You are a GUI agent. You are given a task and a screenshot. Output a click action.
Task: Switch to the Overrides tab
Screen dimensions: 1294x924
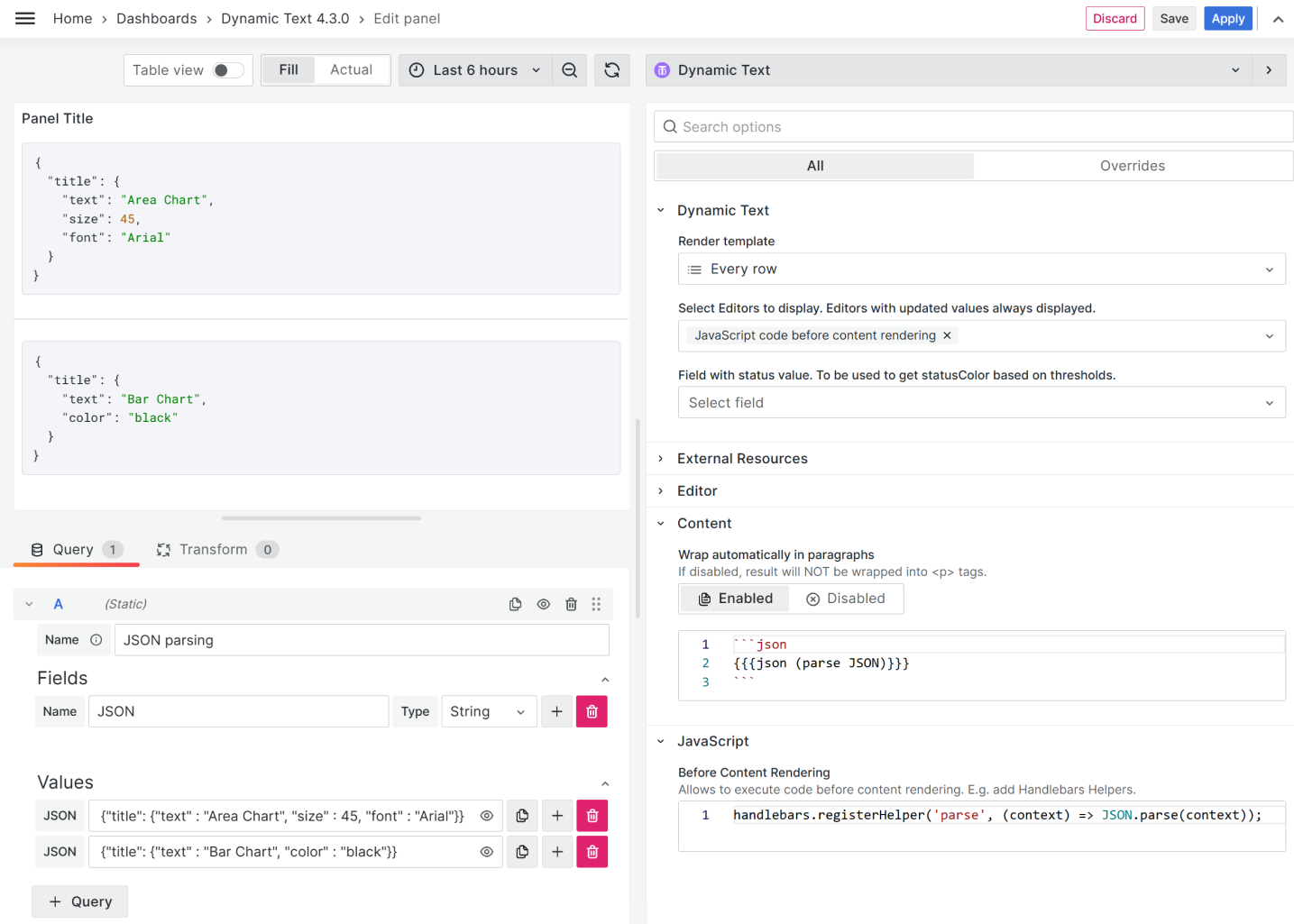(x=1132, y=166)
